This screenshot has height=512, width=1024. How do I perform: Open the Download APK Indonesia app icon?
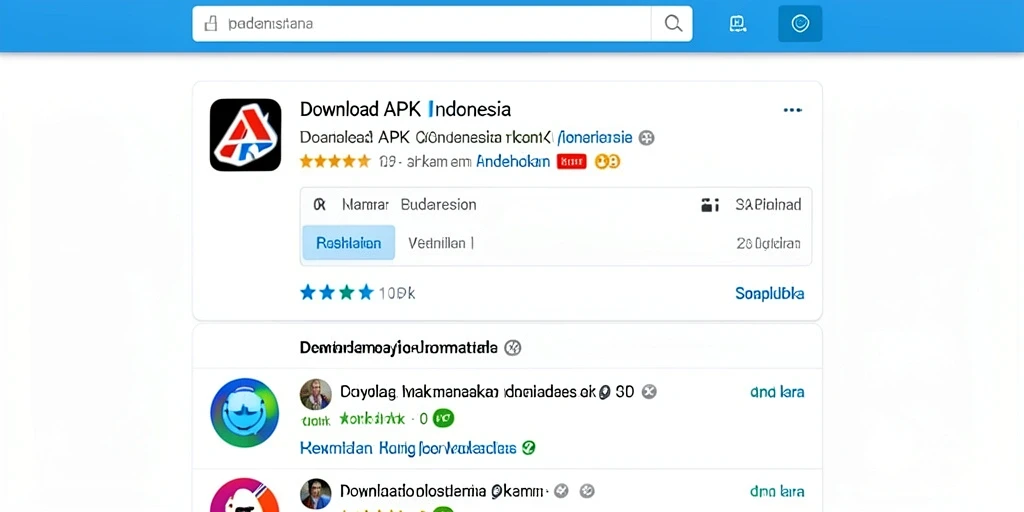246,135
